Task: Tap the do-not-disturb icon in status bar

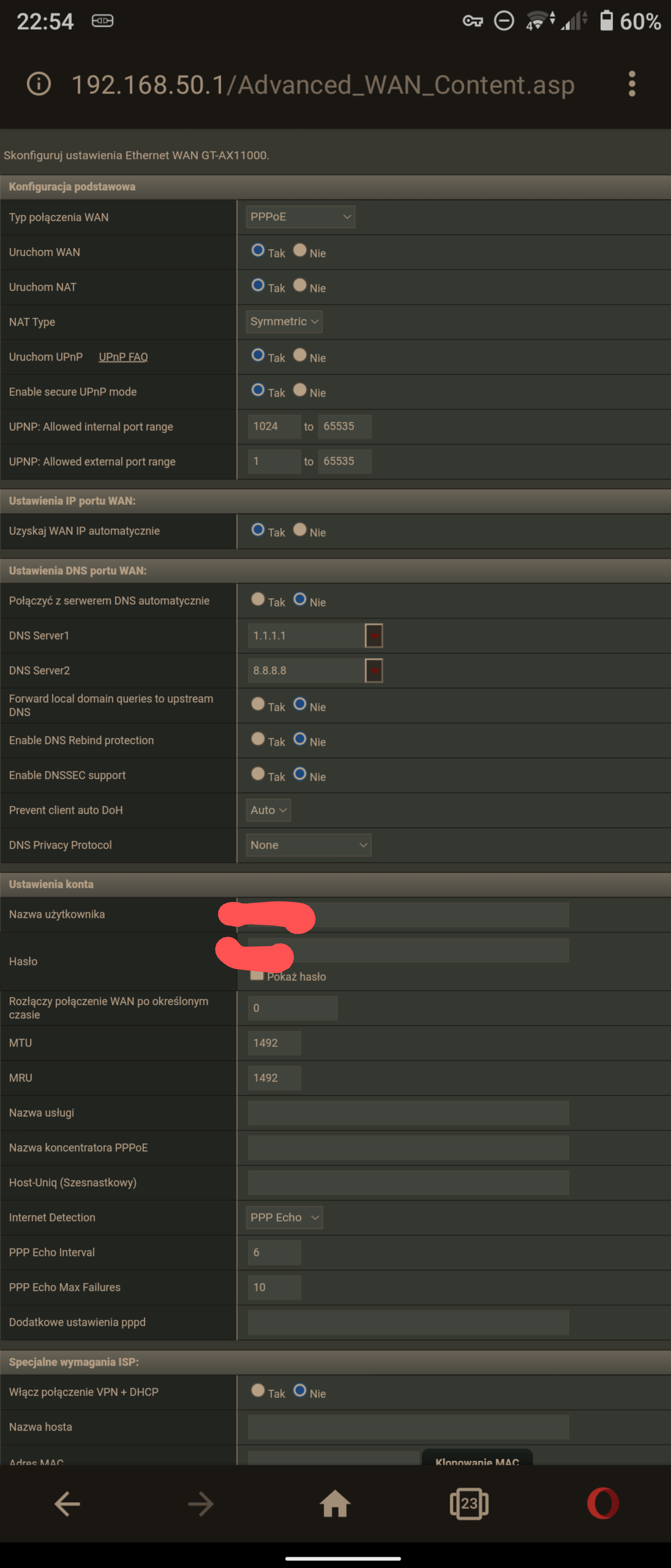Action: coord(504,21)
